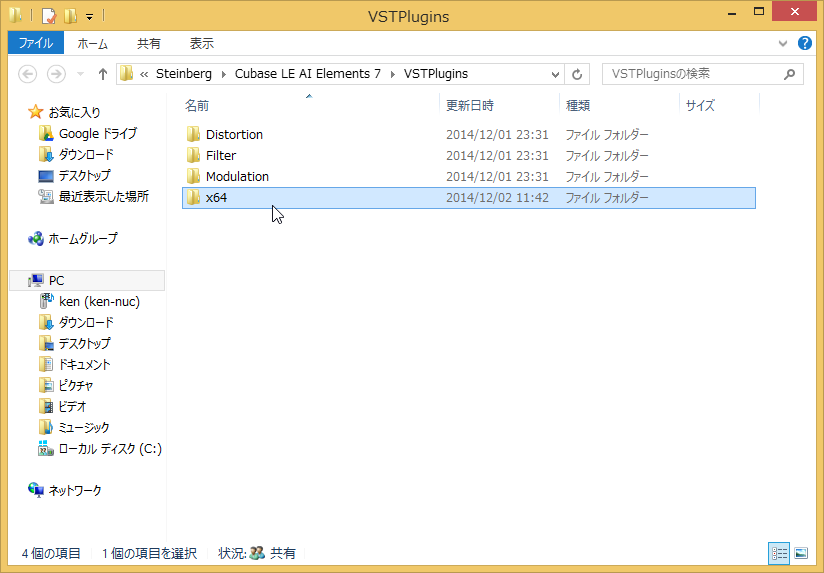The width and height of the screenshot is (824, 573).
Task: Click the Properties icon in quick access toolbar
Action: pos(48,16)
